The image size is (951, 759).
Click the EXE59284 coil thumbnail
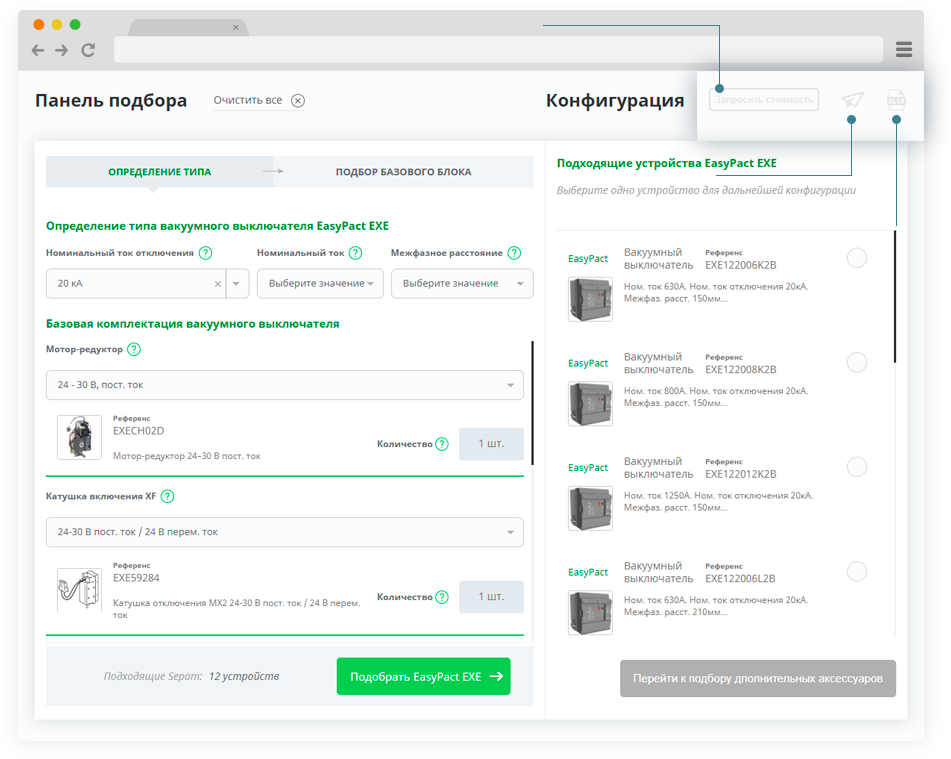coord(79,589)
